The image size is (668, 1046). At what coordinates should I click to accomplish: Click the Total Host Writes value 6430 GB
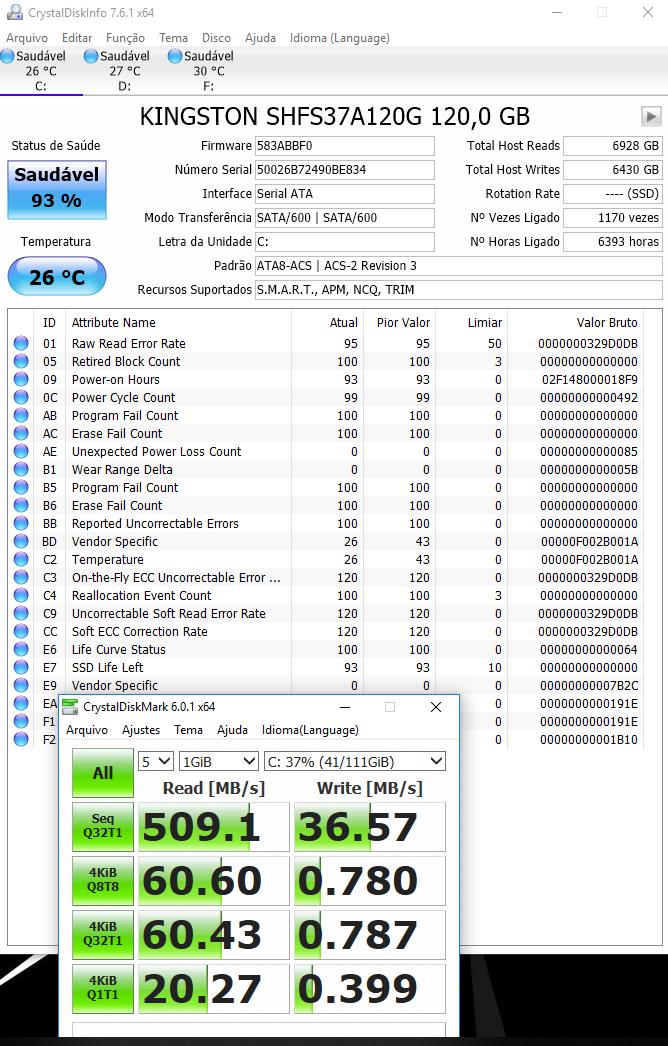pos(613,169)
